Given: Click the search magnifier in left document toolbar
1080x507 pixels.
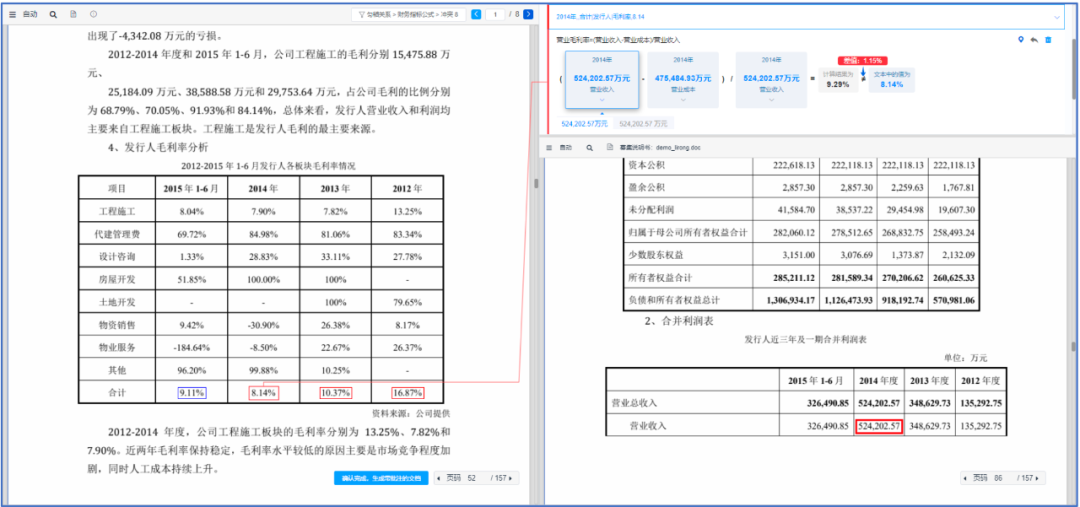Looking at the screenshot, I should [53, 14].
